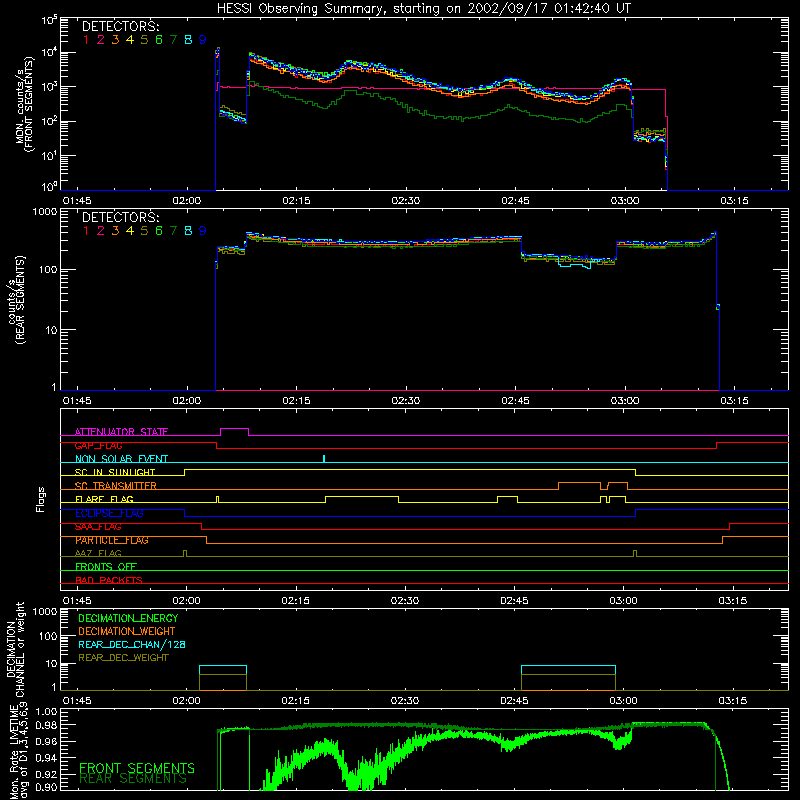Image resolution: width=800 pixels, height=800 pixels.
Task: Click the "03:00" tick under rear segments plot
Action: pos(624,401)
